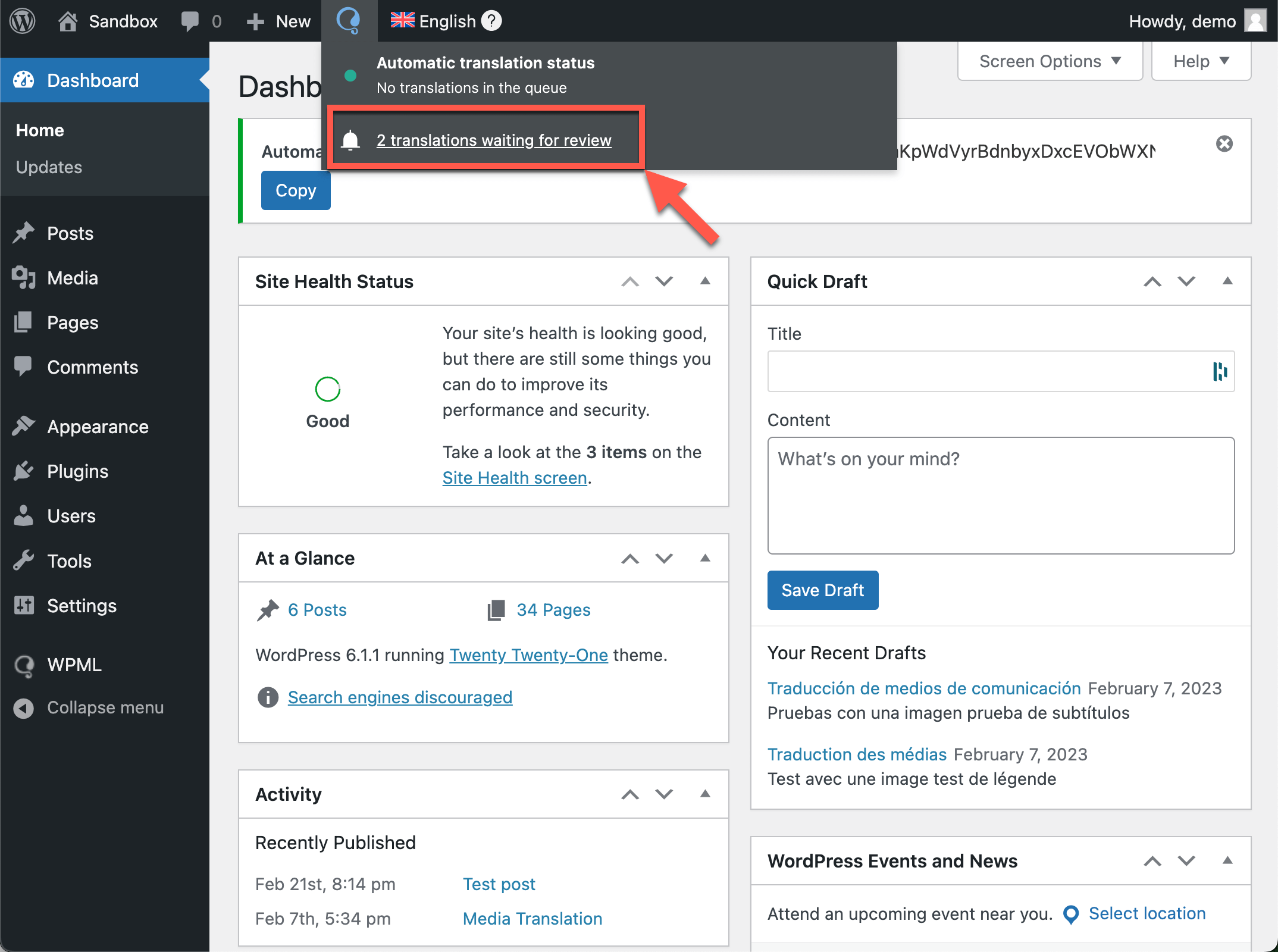Select location pin icon for events

(1071, 915)
